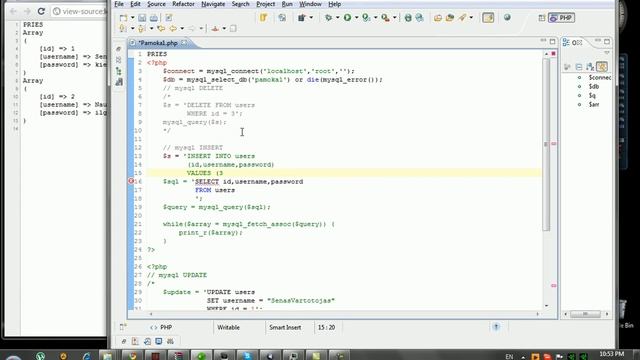Click the clock in system tray
Screen dimensions: 640x360
click(x=612, y=354)
